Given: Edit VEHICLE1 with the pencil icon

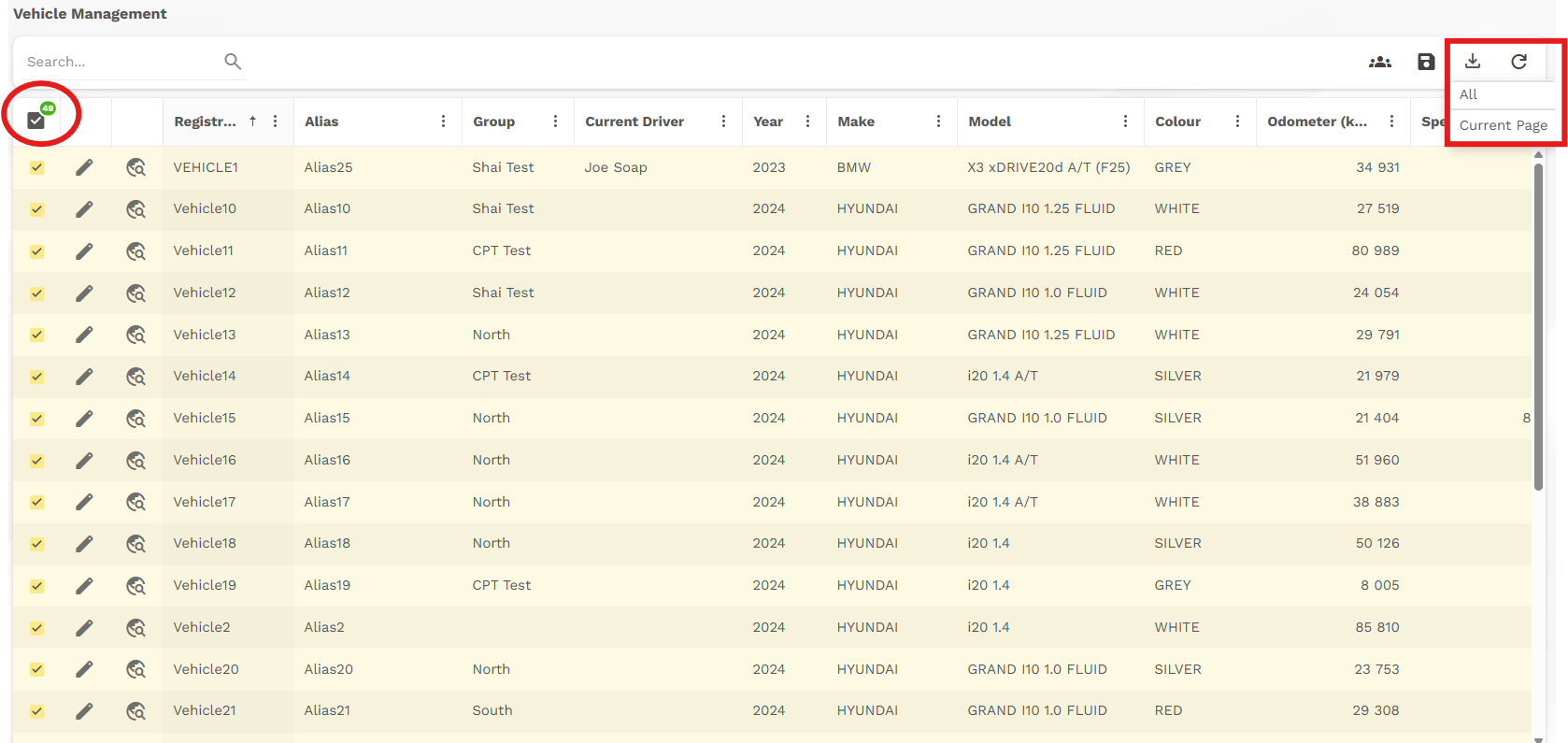Looking at the screenshot, I should tap(84, 167).
